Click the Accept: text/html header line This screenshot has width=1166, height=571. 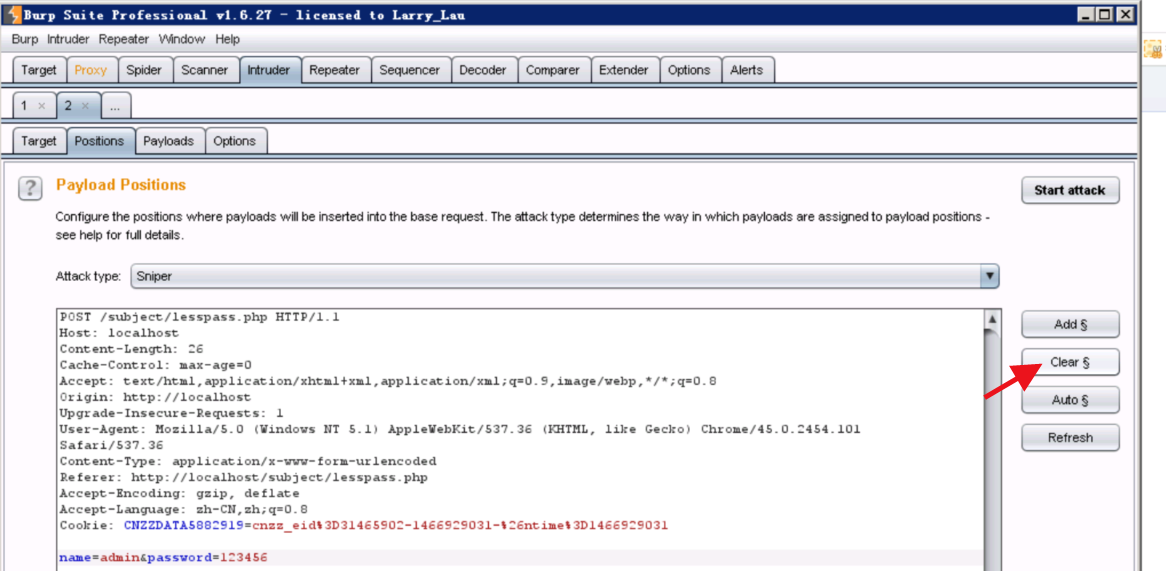pyautogui.click(x=388, y=381)
